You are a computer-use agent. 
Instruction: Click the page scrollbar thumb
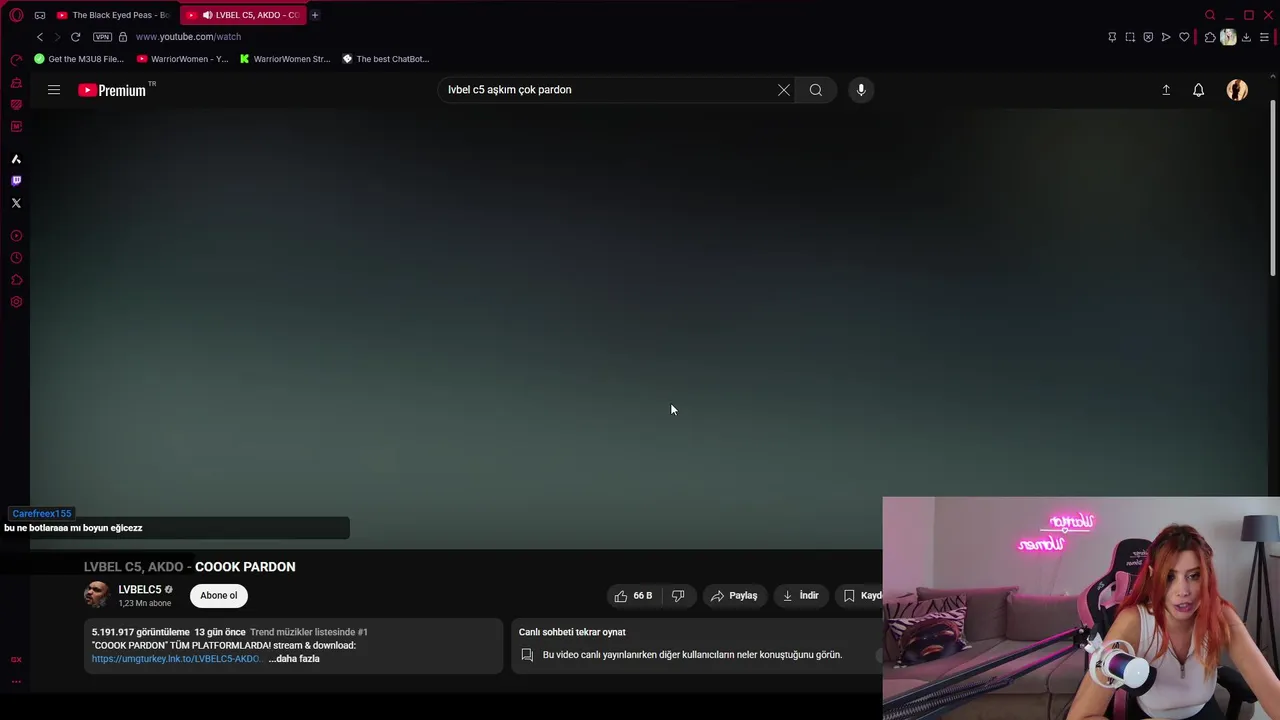1273,188
